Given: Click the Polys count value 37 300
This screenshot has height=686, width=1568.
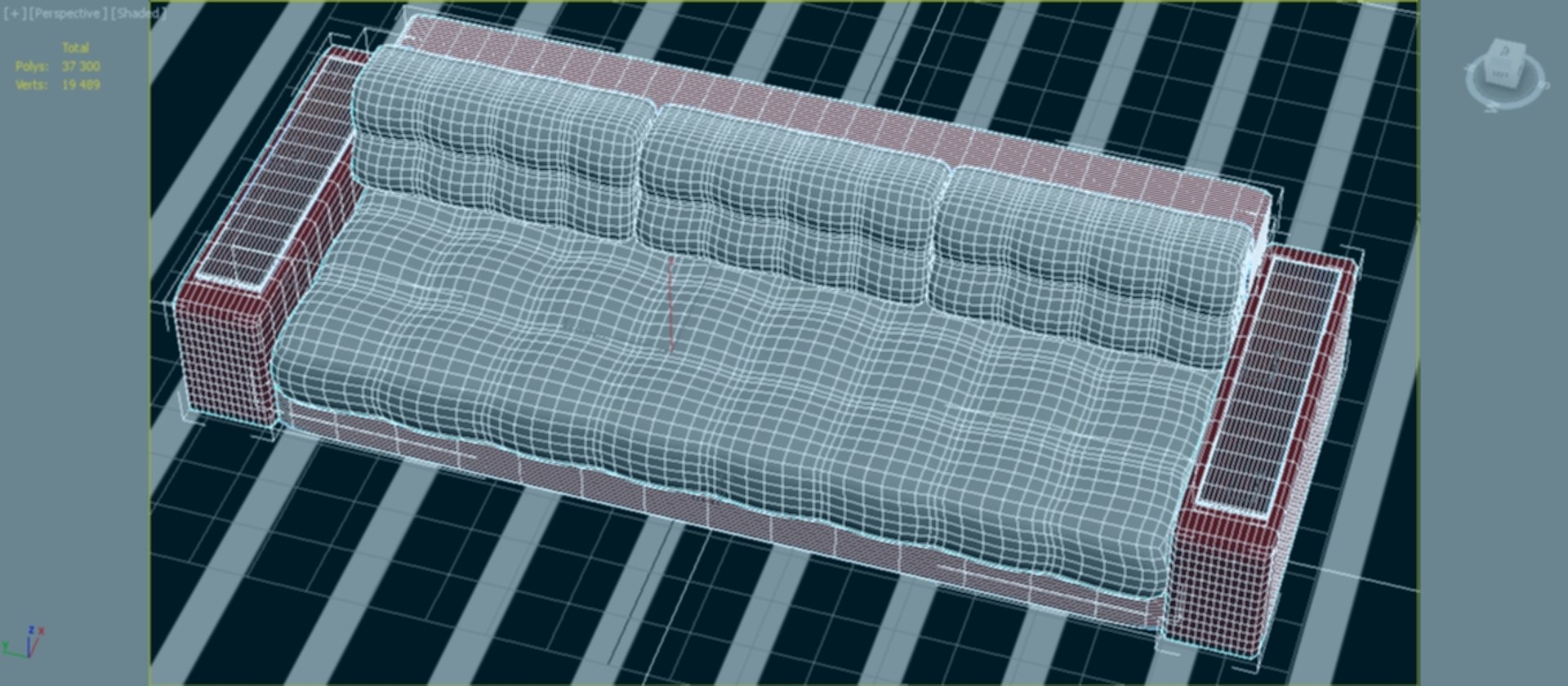Looking at the screenshot, I should click(81, 66).
